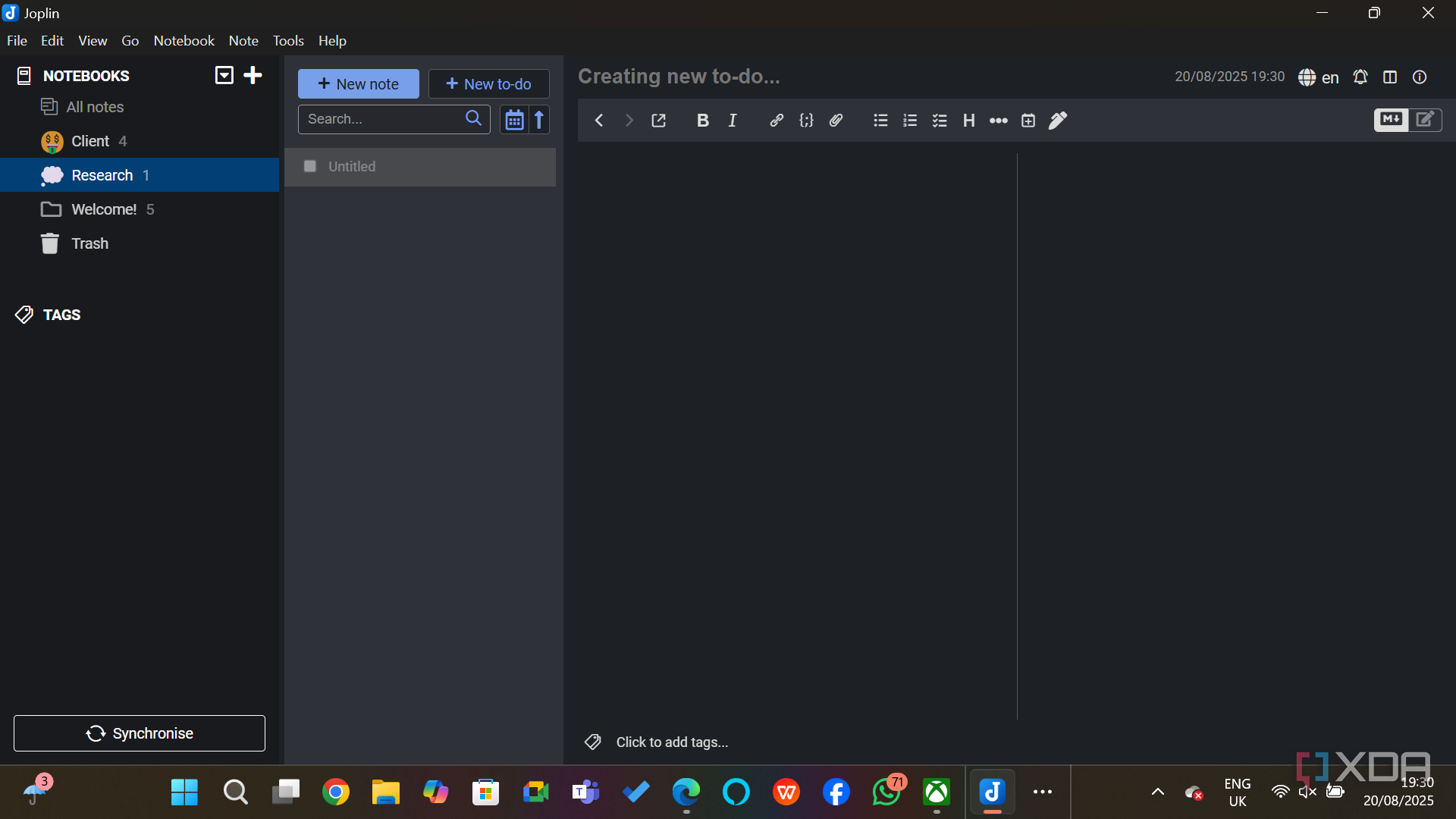Set an alarm using the bell icon

[x=1360, y=77]
